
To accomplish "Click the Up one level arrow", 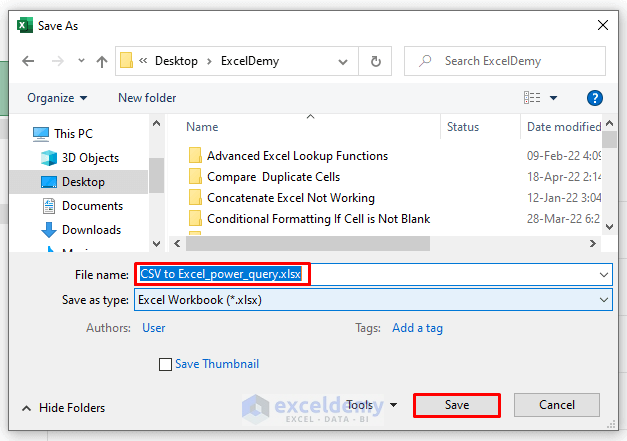I will point(101,61).
